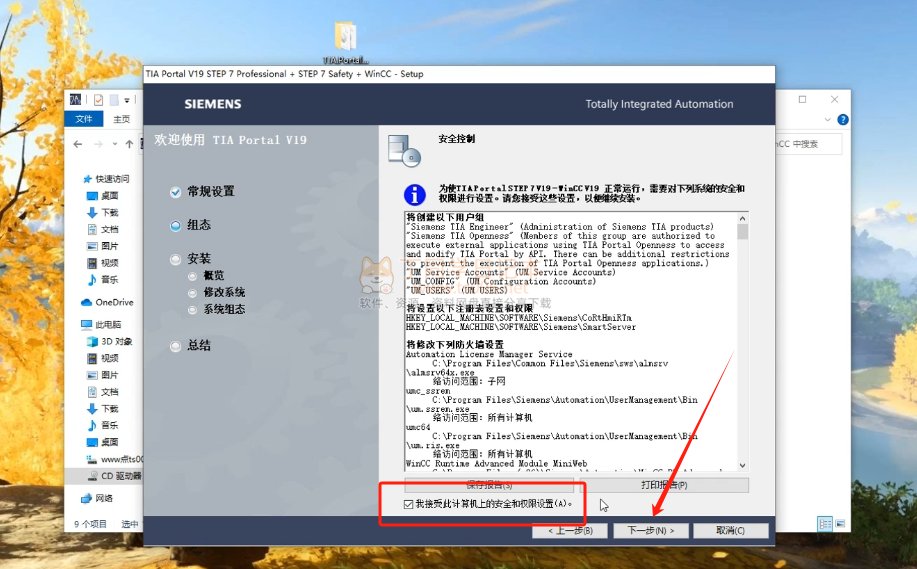Switch Explorer to large icons view

coord(840,524)
